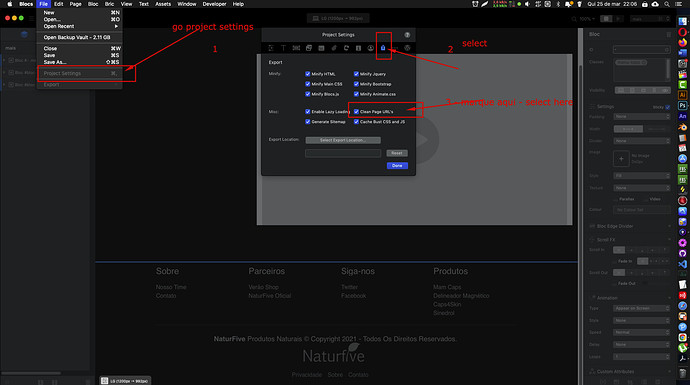Open the Animation Speed 'Normal' dropdown

pos(642,333)
